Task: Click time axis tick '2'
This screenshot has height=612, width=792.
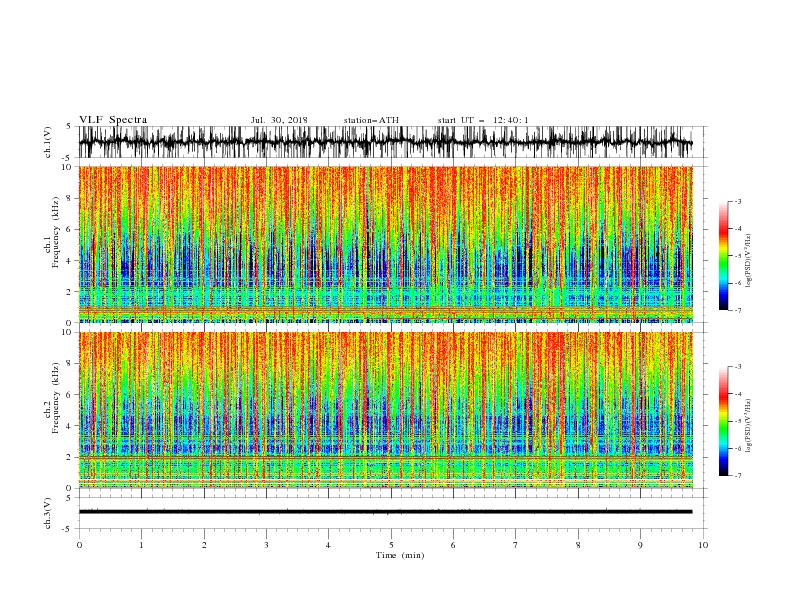Action: pos(204,545)
